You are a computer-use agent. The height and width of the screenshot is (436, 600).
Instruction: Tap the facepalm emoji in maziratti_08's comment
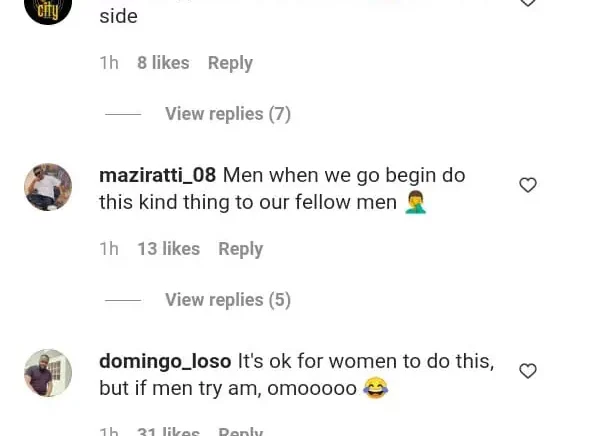(415, 203)
